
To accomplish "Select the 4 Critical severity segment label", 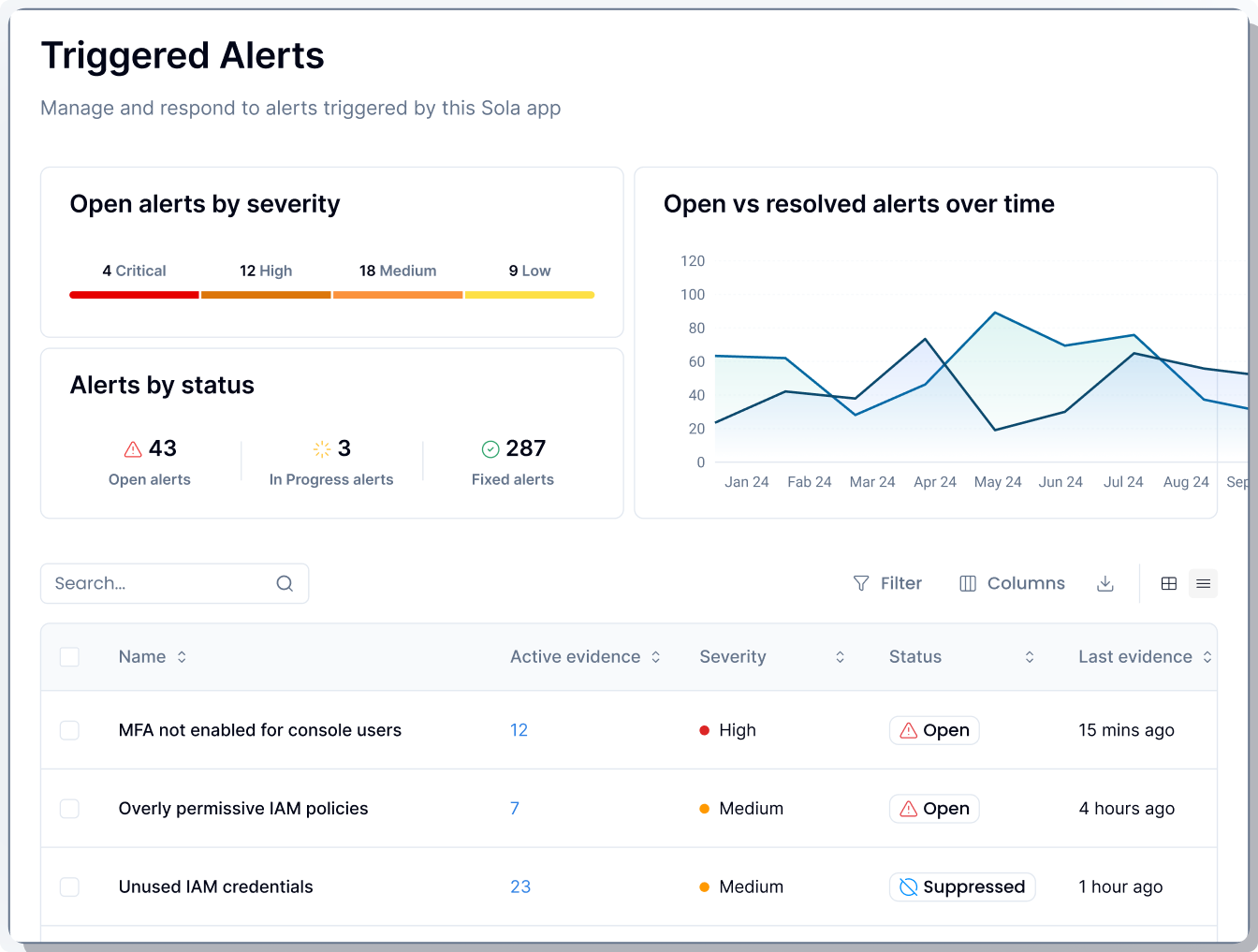I will point(134,271).
